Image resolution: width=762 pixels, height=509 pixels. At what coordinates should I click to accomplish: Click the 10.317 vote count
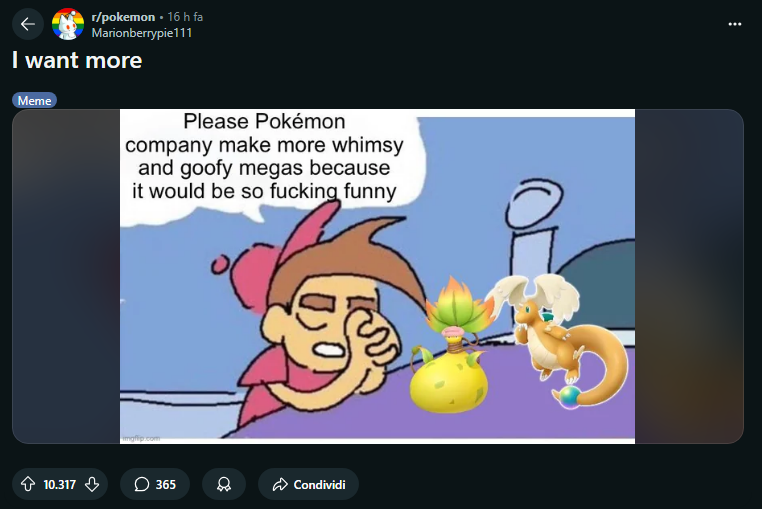click(x=60, y=485)
